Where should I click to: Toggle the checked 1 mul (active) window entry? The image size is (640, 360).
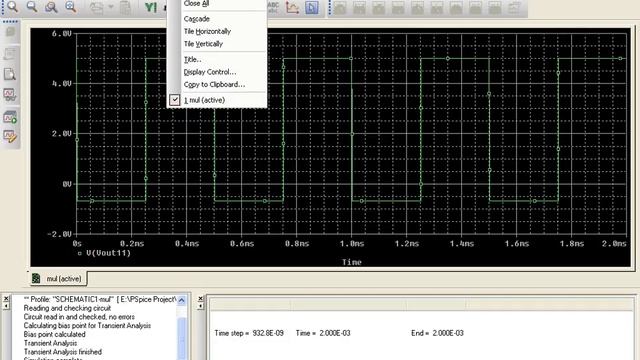pos(217,100)
